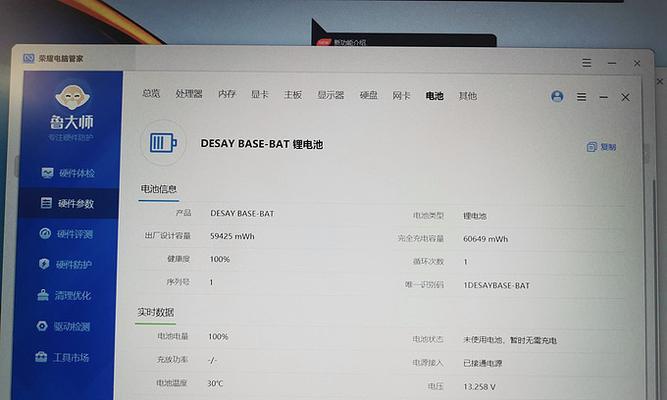The height and width of the screenshot is (400, 667).
Task: Open 驱动检测 in sidebar
Action: pos(65,326)
